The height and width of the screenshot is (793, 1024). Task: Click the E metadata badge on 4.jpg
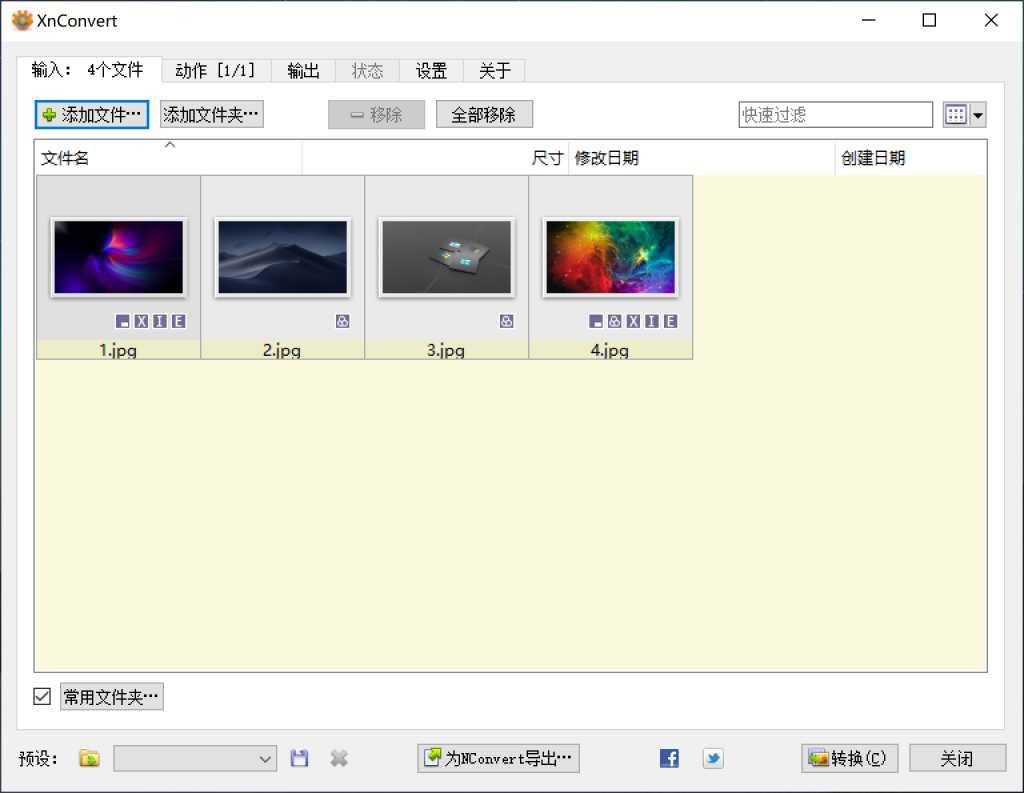(671, 321)
